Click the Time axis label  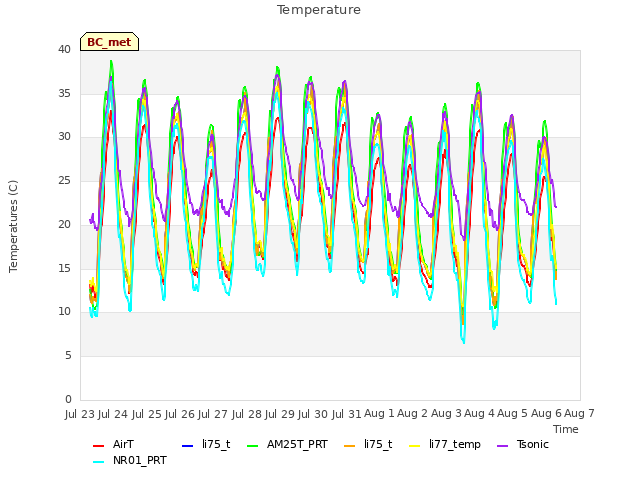(x=566, y=429)
